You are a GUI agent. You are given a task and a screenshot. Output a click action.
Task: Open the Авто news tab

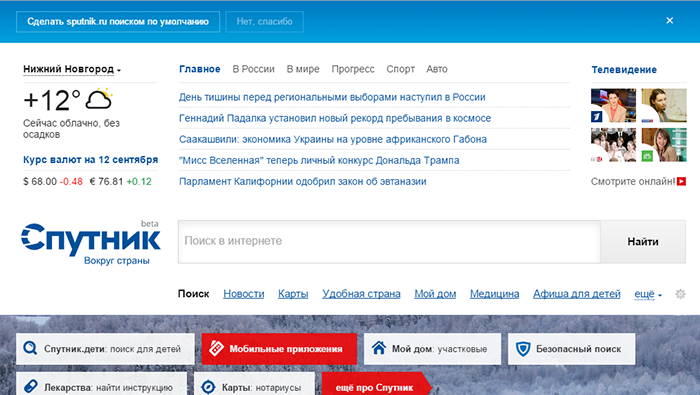(x=437, y=69)
